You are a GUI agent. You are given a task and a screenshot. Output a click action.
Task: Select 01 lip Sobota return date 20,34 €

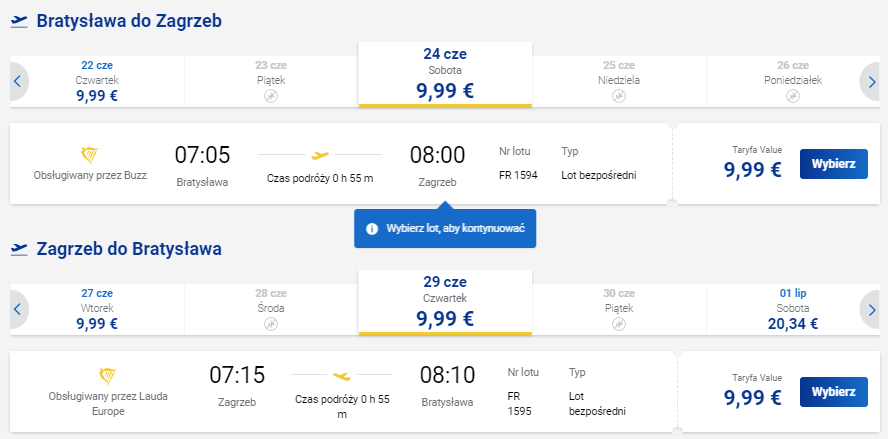792,309
